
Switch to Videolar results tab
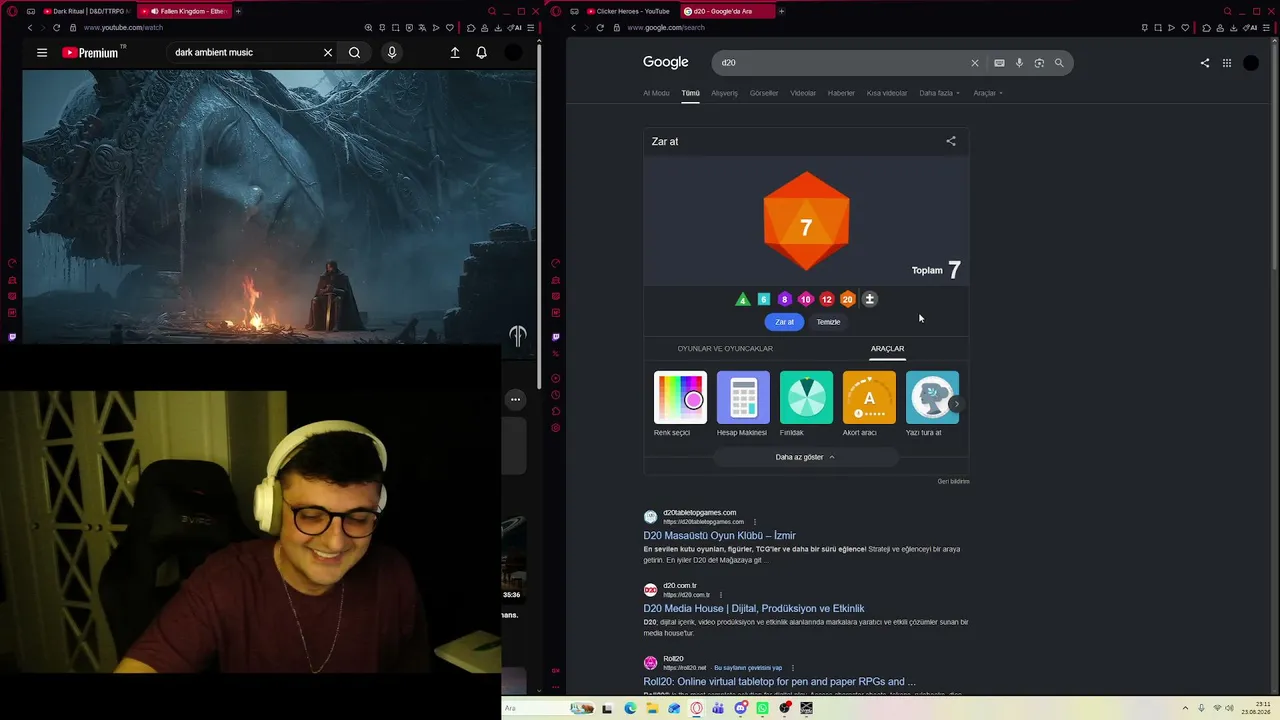(x=803, y=93)
